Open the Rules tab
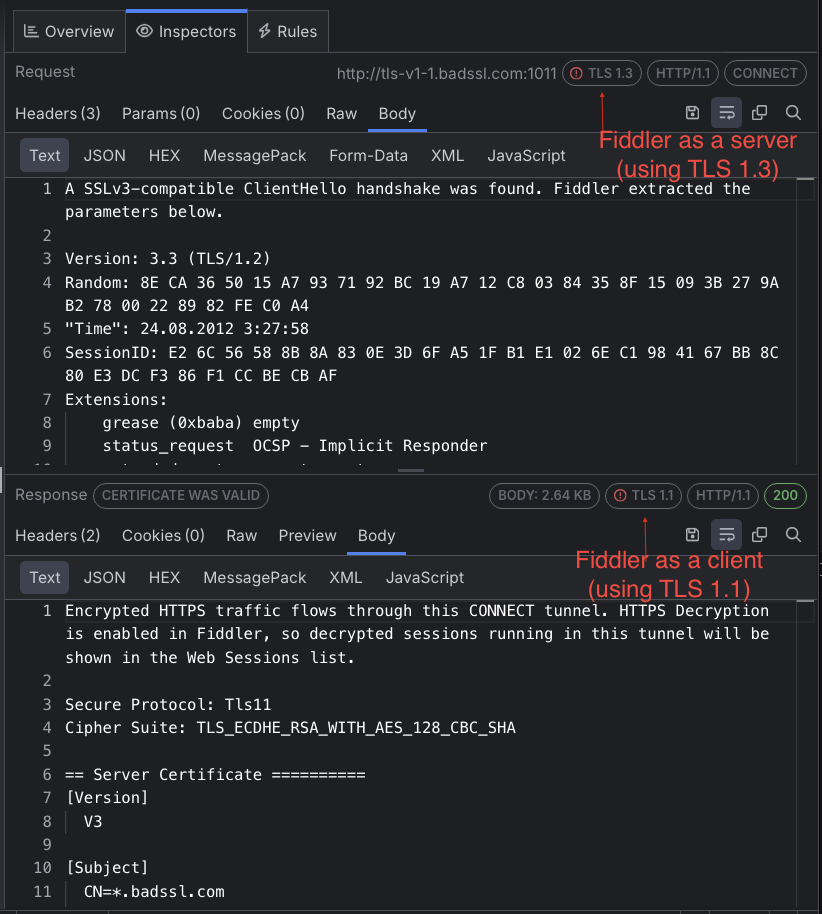The height and width of the screenshot is (914, 822). coord(287,31)
